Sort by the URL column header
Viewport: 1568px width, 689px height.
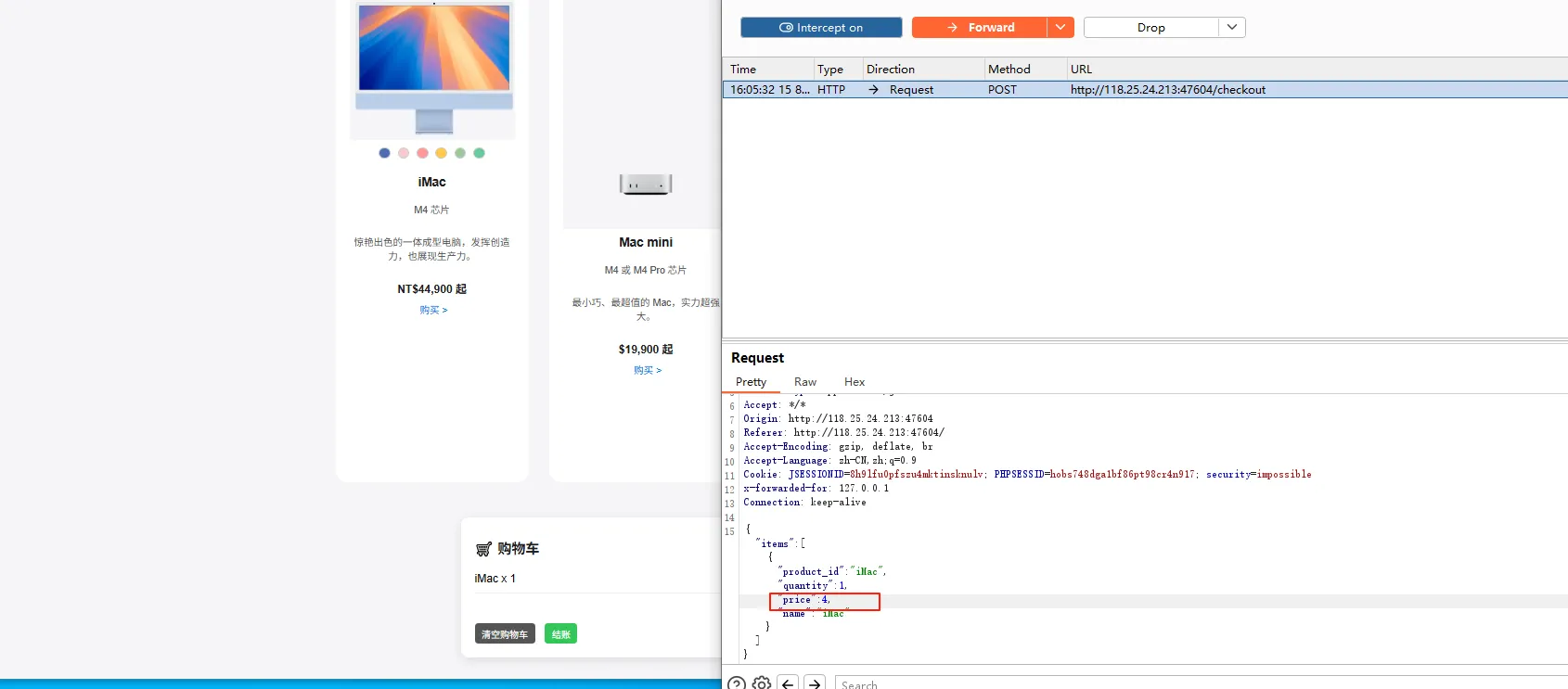[1081, 70]
